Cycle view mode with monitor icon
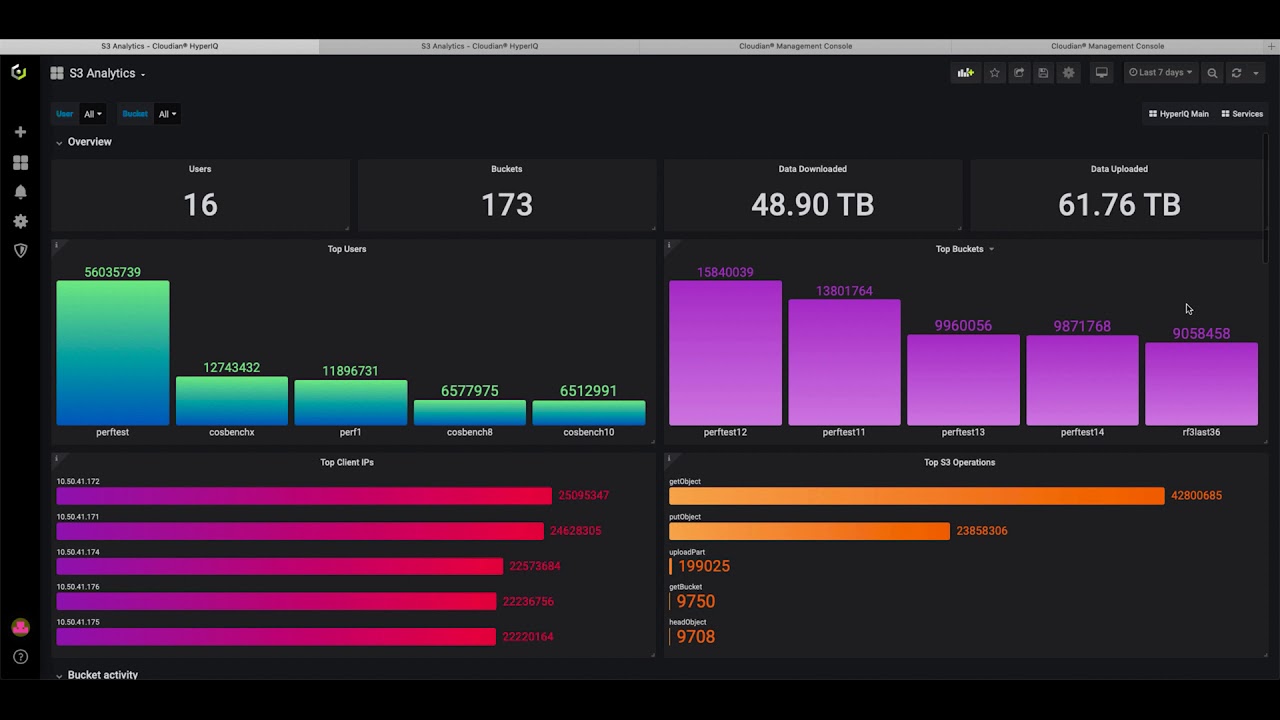This screenshot has height=720, width=1280. point(1101,73)
